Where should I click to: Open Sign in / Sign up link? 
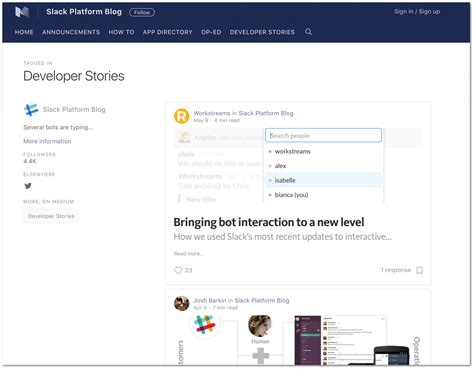[x=417, y=11]
